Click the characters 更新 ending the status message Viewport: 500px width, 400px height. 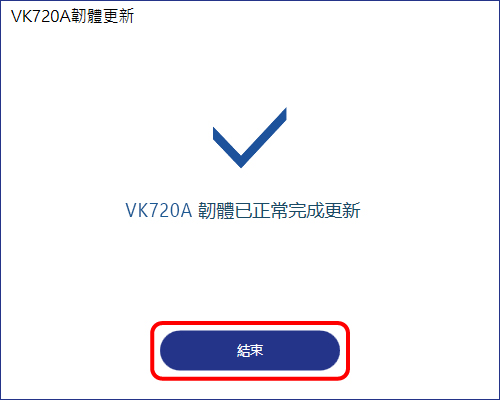tap(343, 210)
